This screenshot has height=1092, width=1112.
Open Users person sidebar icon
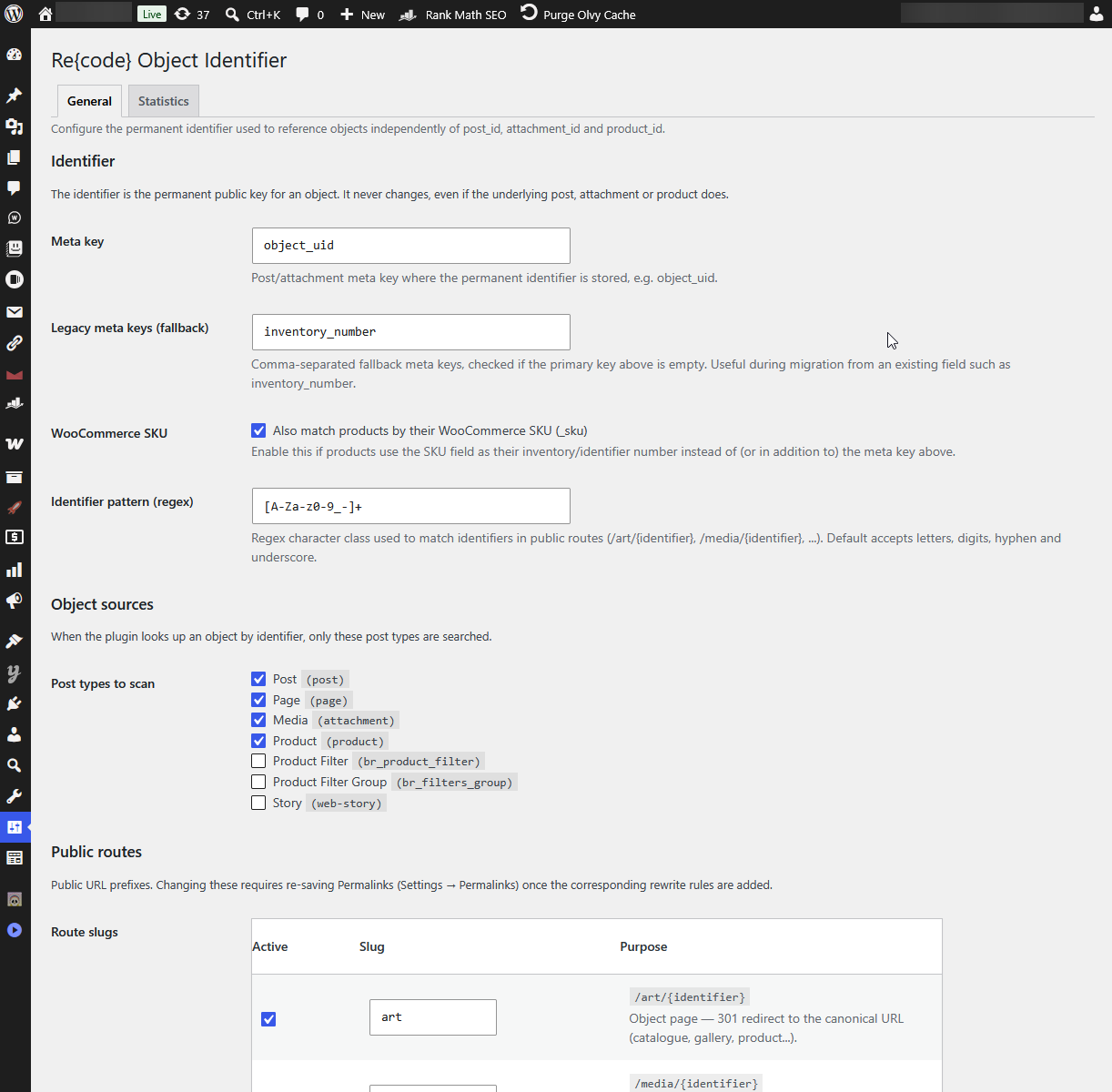14,734
